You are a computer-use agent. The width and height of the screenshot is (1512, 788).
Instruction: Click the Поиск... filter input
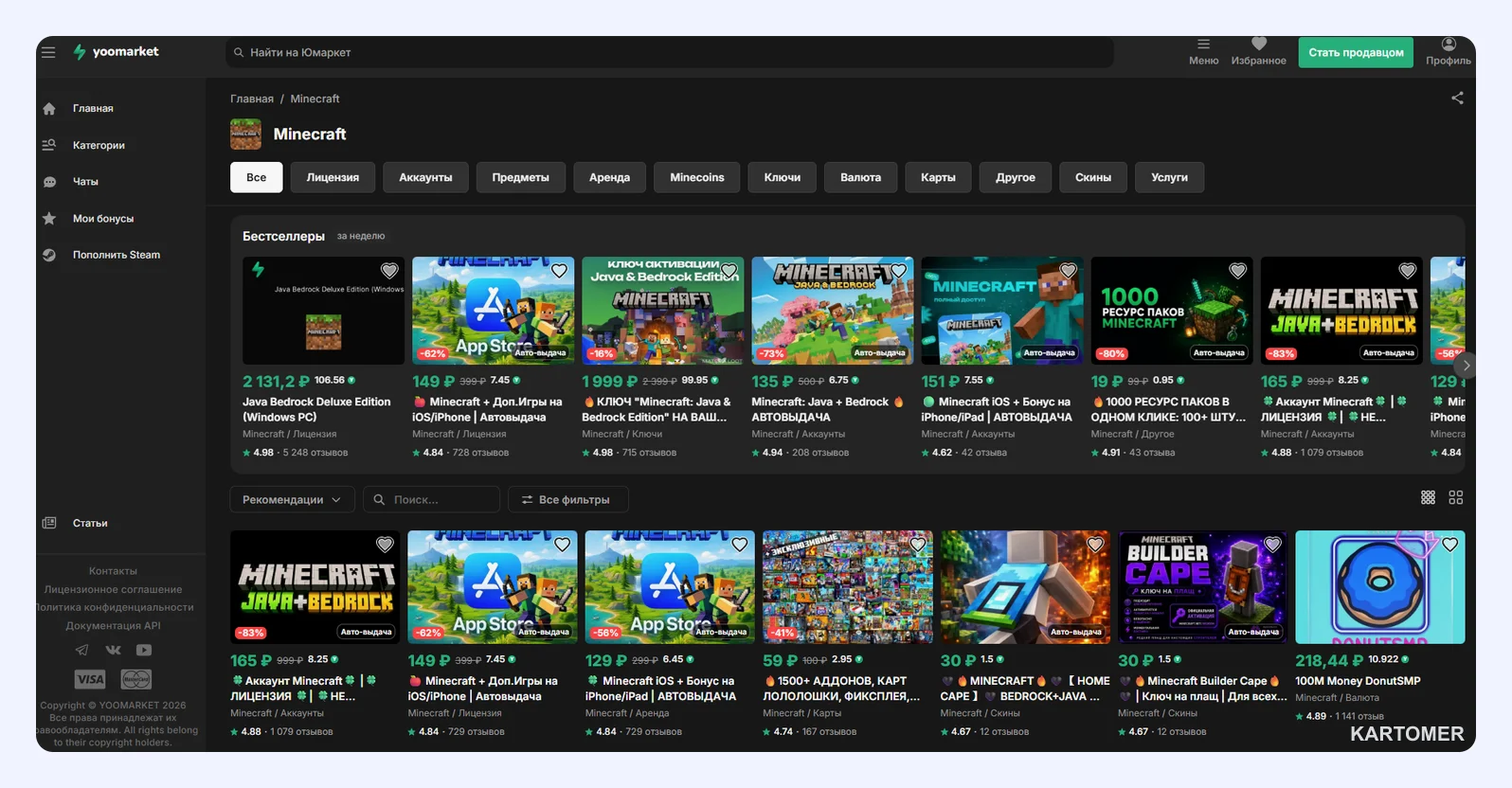coord(431,499)
